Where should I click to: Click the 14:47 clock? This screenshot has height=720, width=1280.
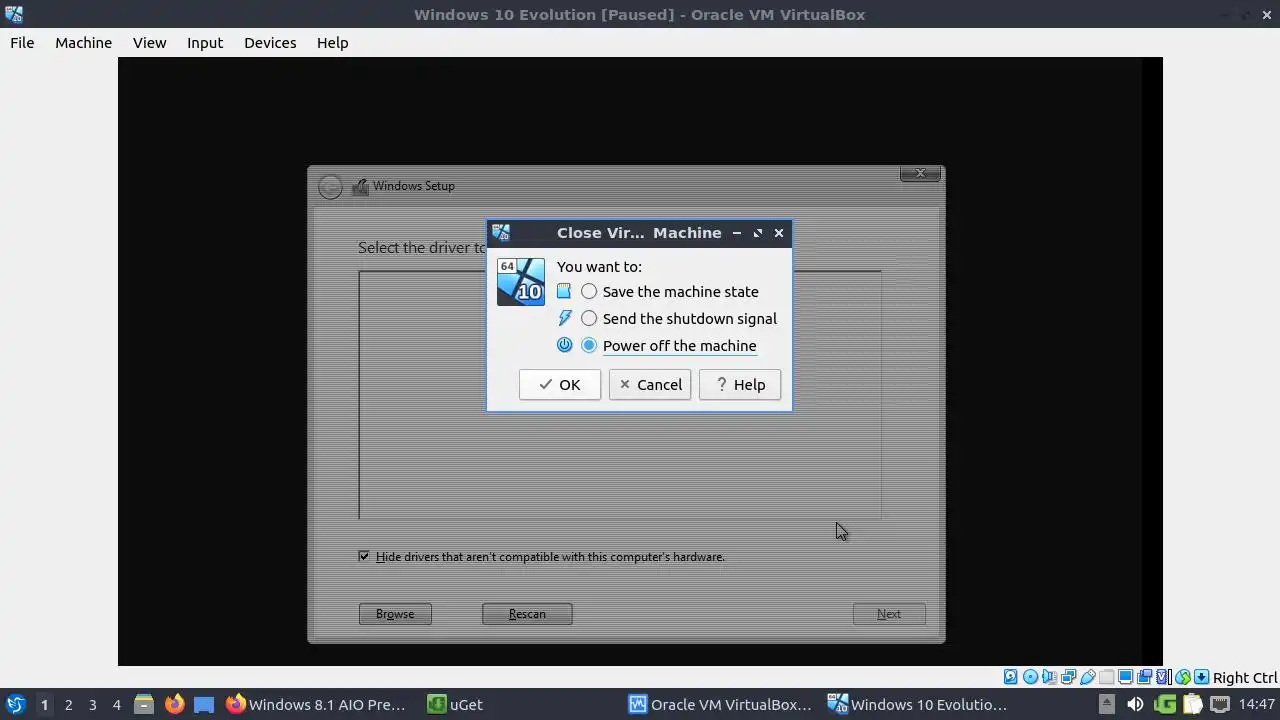[x=1256, y=704]
